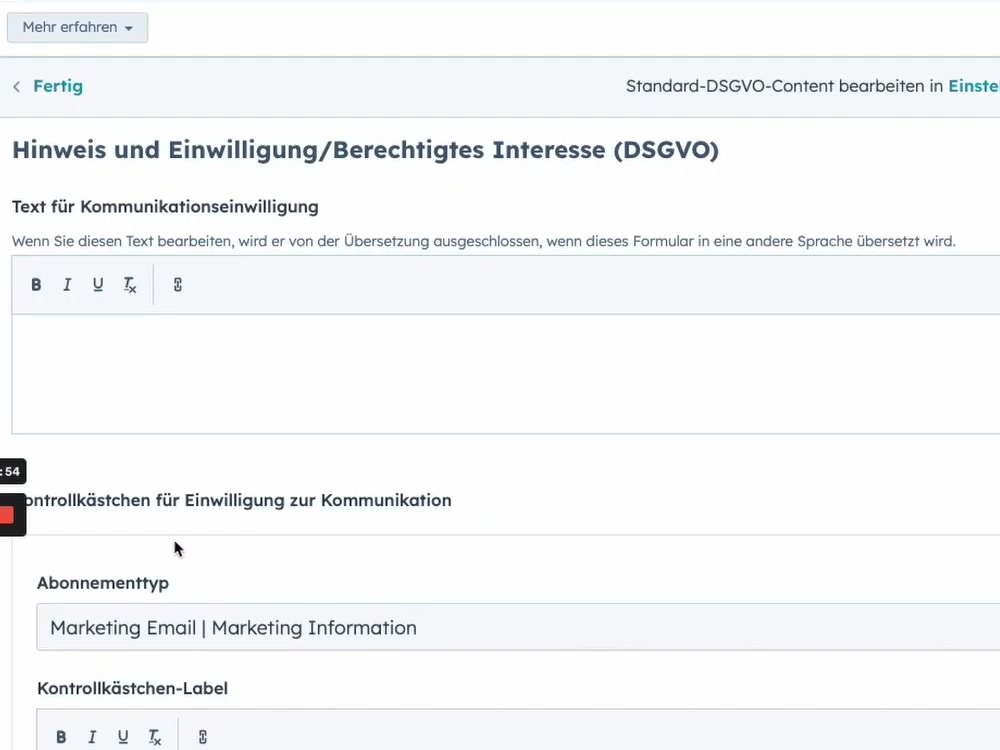Clear formatting in the Kontrollkästchen-Label editor
Image resolution: width=1000 pixels, height=750 pixels.
click(x=154, y=736)
